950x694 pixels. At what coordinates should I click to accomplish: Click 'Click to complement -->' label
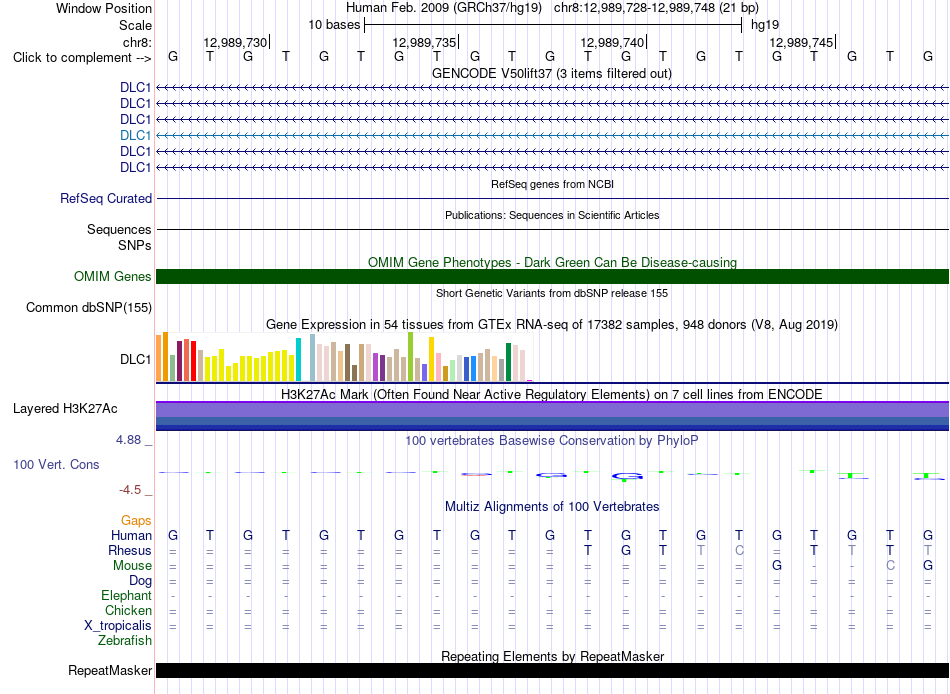pos(82,58)
